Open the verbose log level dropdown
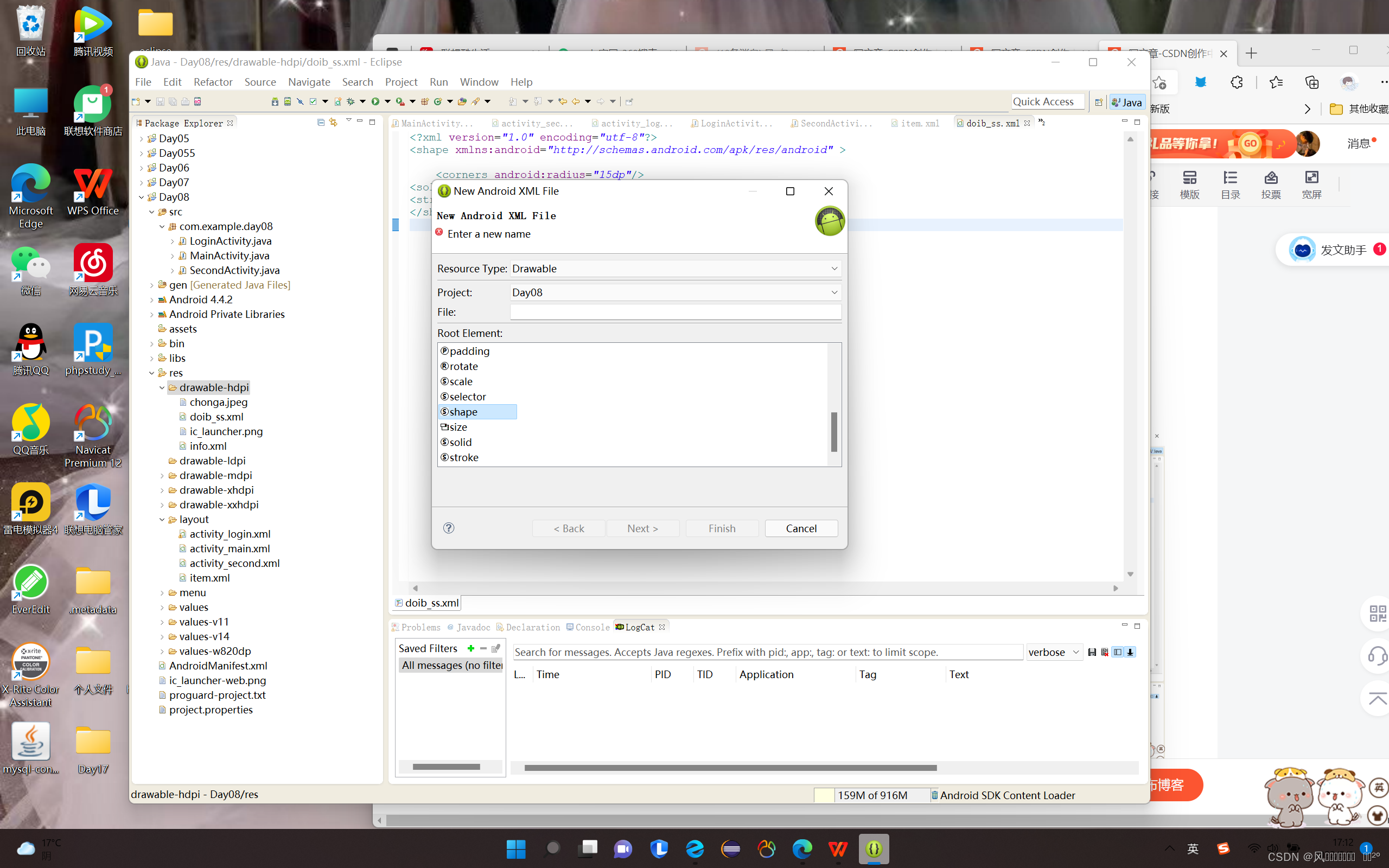The height and width of the screenshot is (868, 1389). click(1054, 652)
